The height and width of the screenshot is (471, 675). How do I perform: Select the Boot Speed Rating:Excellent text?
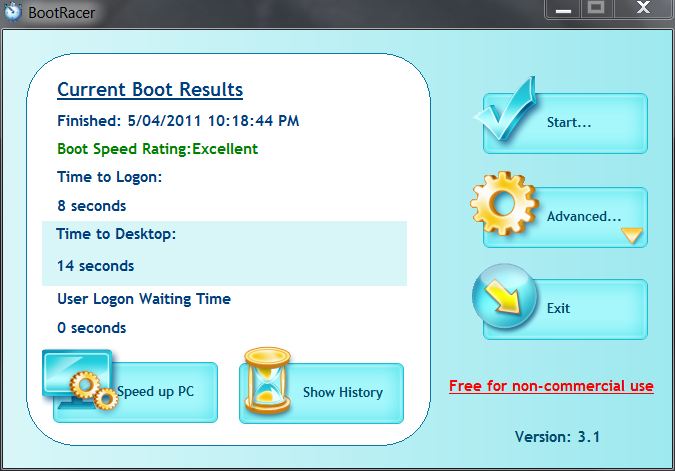pos(158,149)
